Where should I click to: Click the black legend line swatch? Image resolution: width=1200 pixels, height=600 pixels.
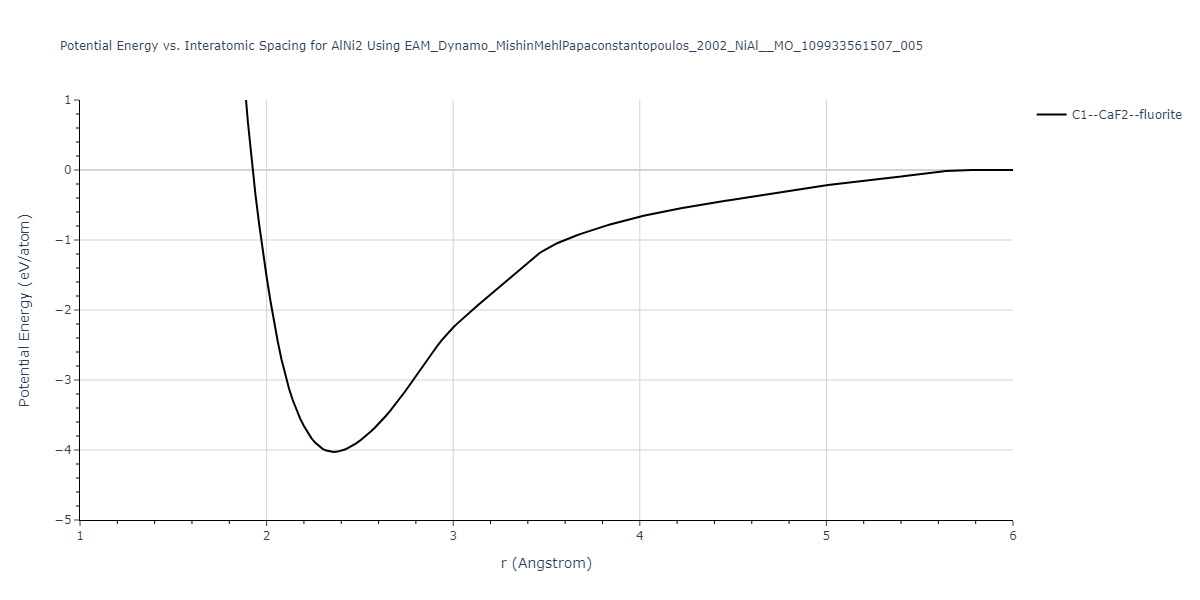click(1051, 115)
